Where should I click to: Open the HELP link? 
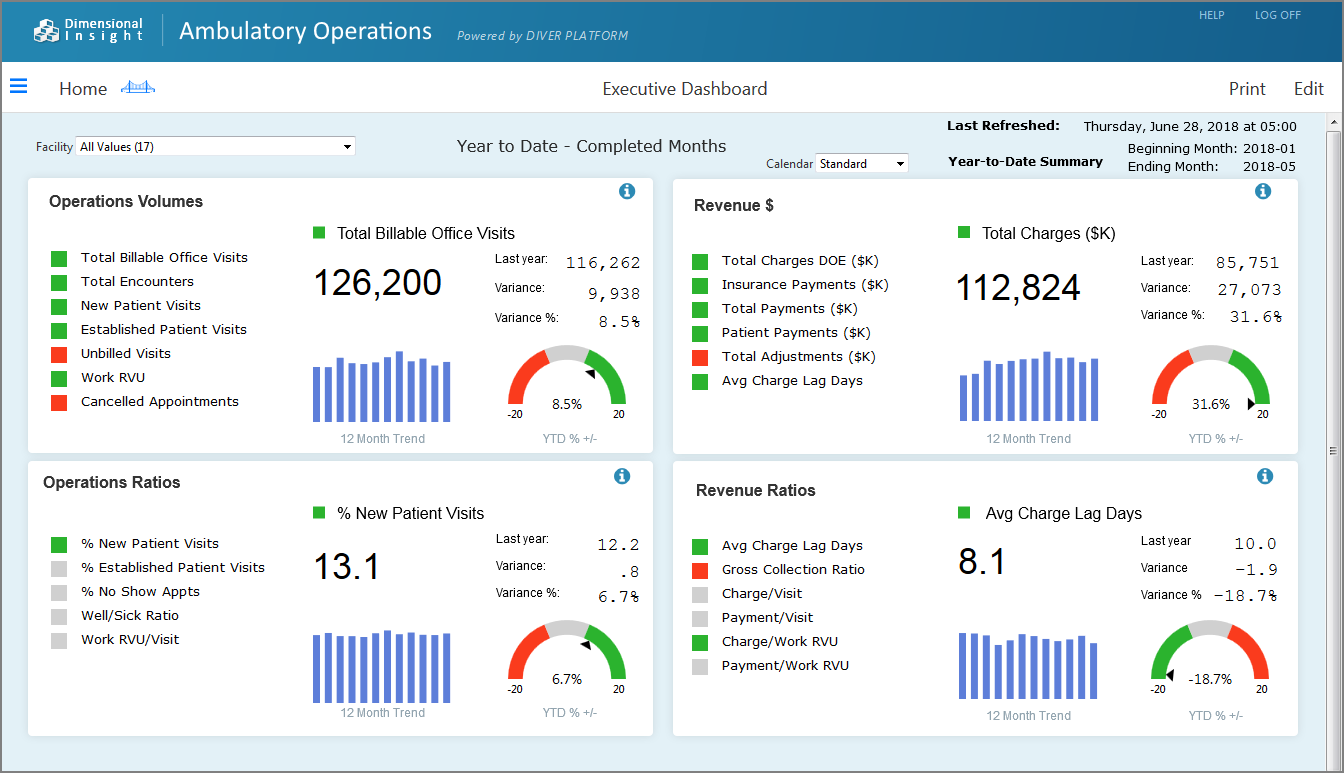[x=1211, y=15]
